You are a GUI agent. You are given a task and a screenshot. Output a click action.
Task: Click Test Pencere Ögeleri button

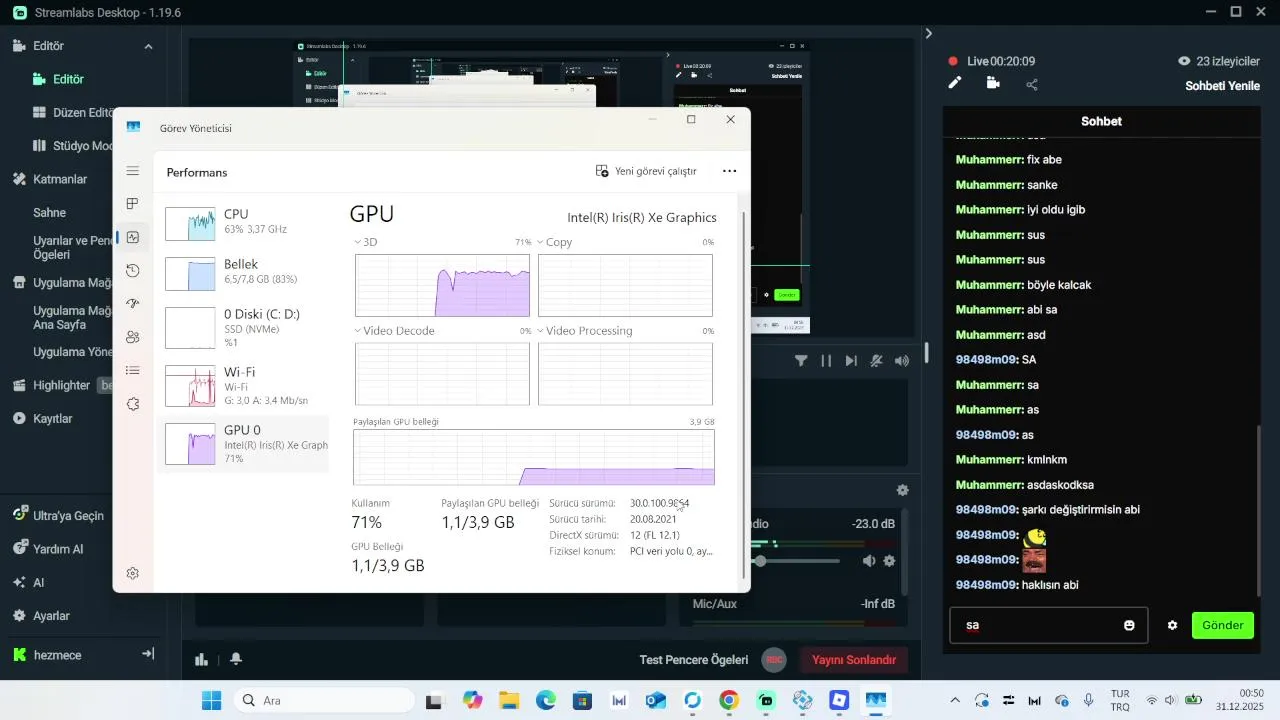coord(694,660)
